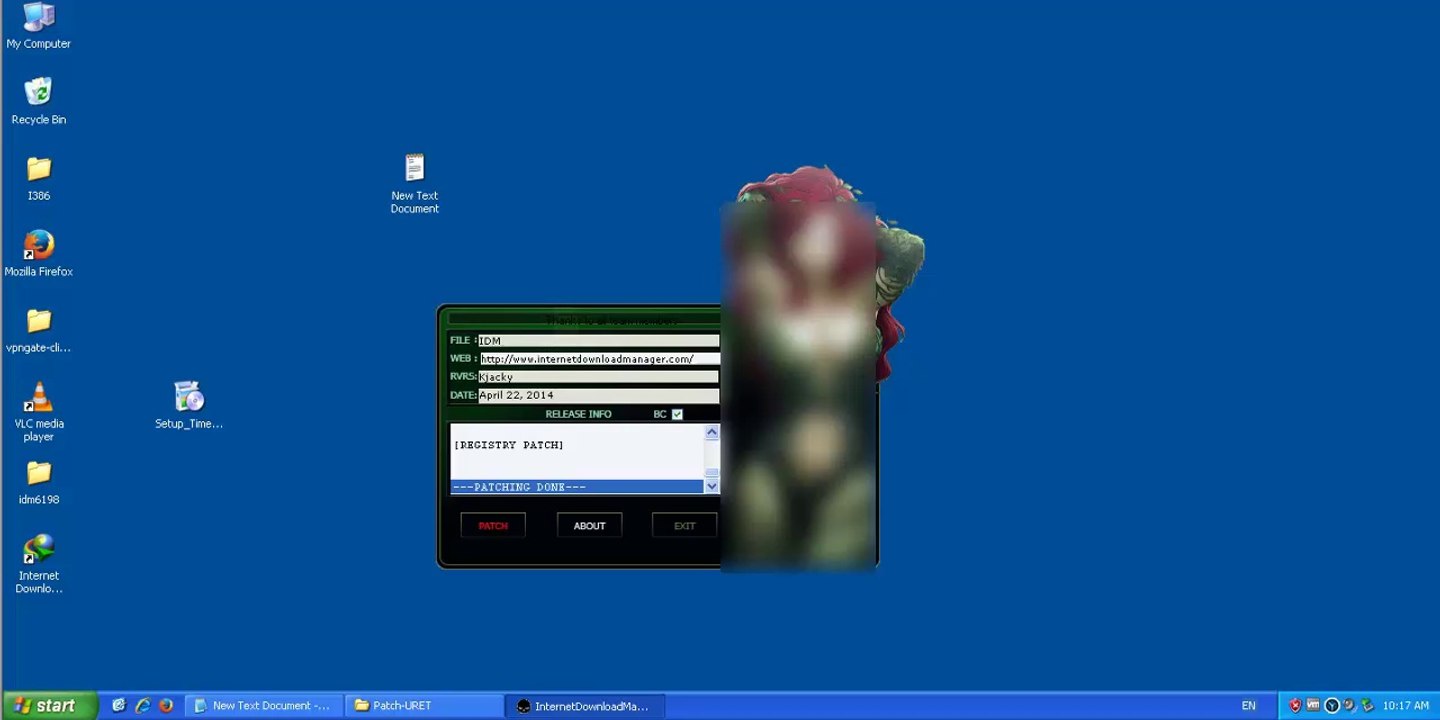Click the gray disc tray icon
1440x720 pixels.
pyautogui.click(x=1349, y=705)
